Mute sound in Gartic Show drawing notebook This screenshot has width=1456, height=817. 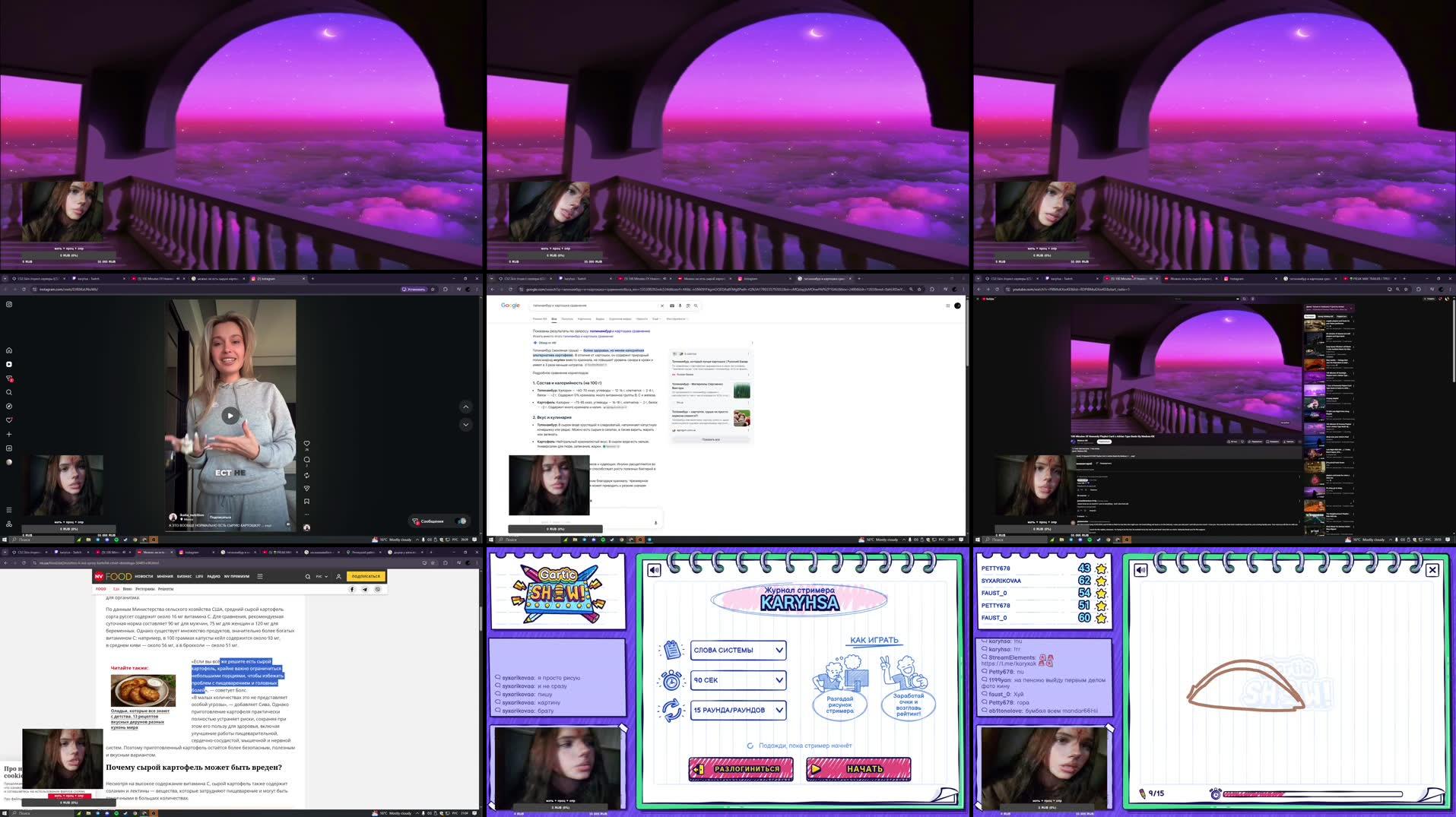(1140, 570)
